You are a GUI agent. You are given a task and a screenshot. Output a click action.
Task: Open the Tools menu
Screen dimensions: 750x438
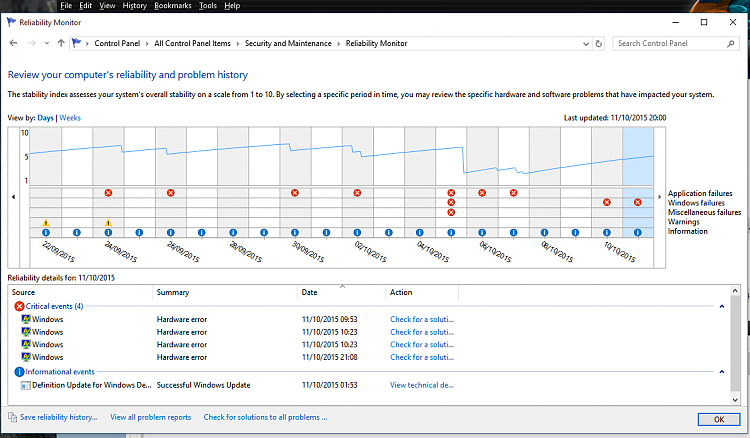click(208, 5)
